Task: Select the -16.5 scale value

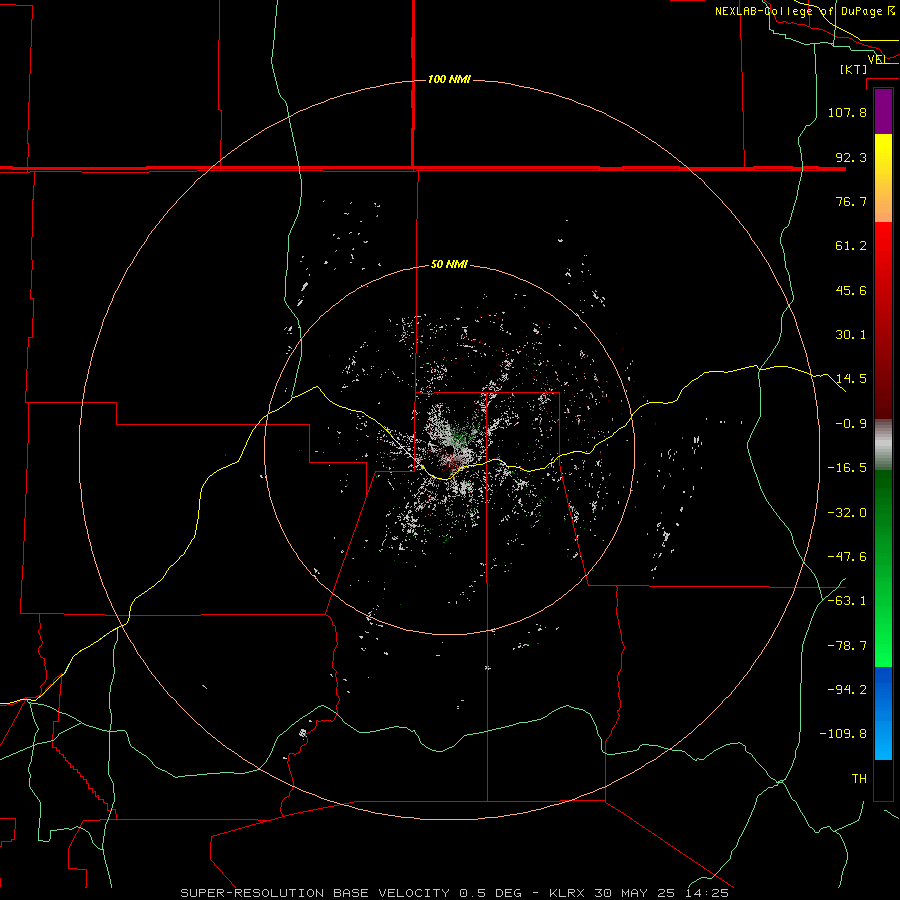Action: 847,468
